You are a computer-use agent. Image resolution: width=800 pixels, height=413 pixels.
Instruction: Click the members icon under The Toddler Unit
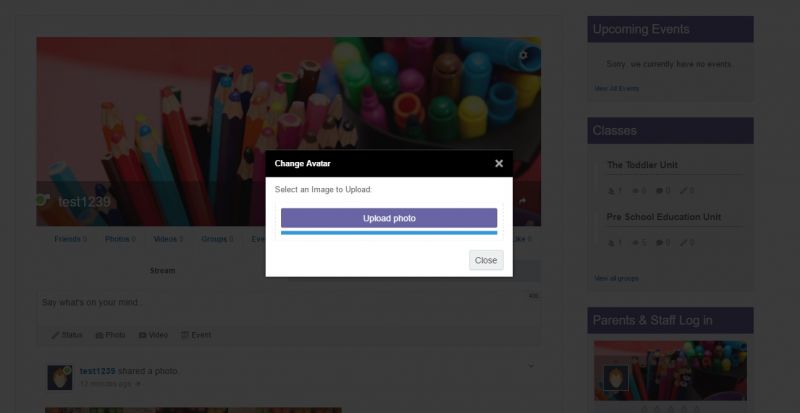pos(612,191)
